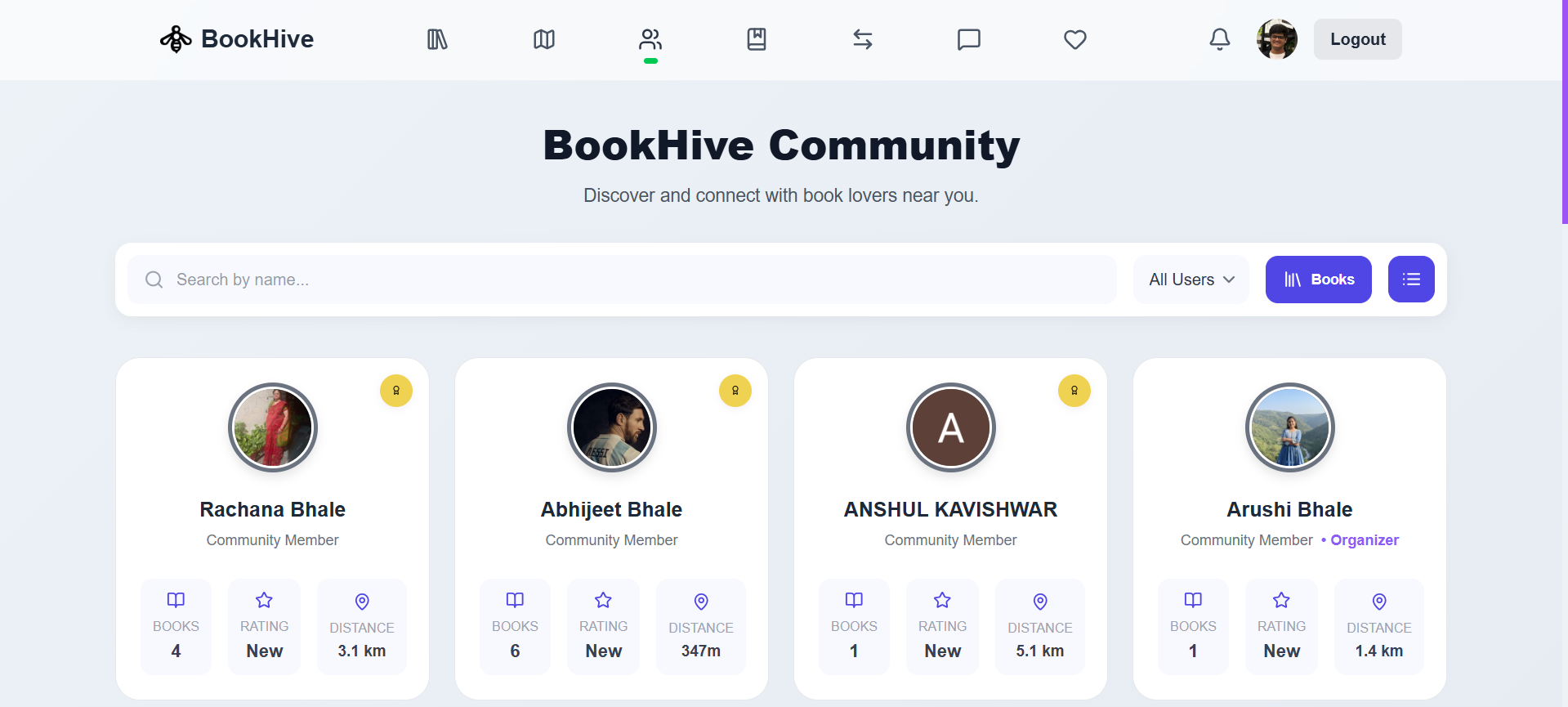Focus the Search by name field
This screenshot has width=1568, height=707.
click(622, 280)
